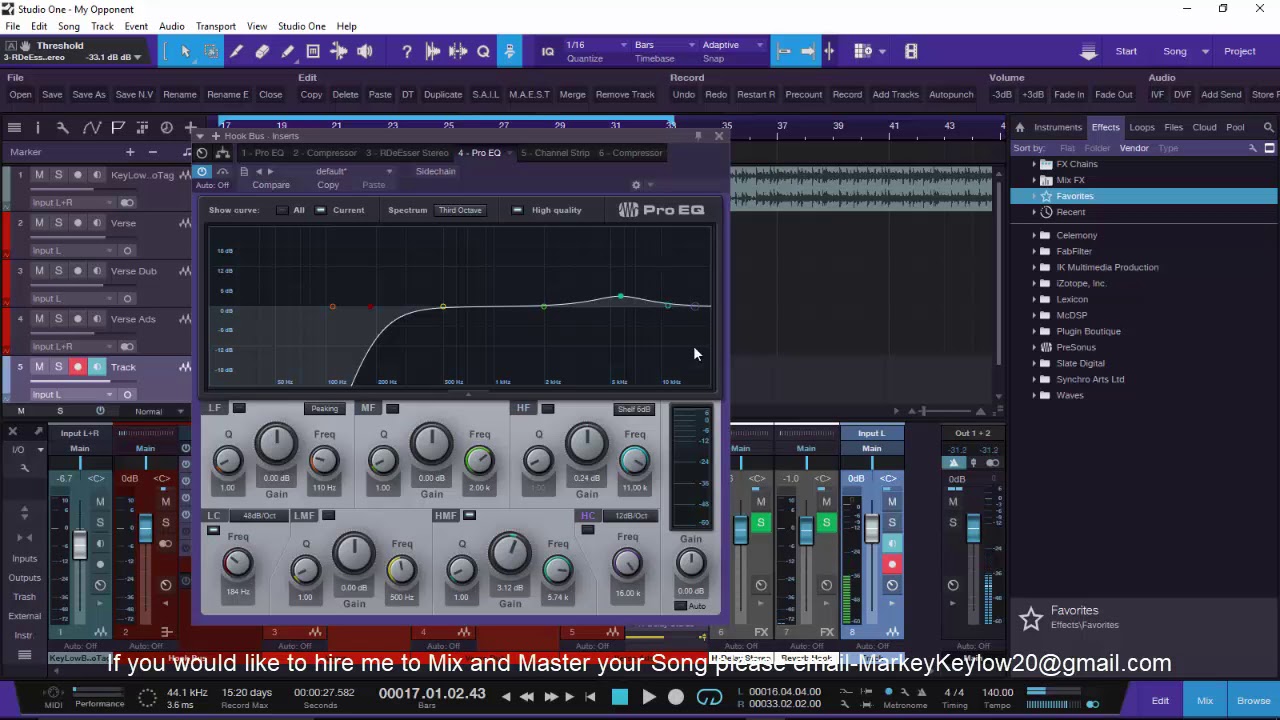Switch to 5 - Channel Strip insert tab
Screen dimensions: 1280x720
[x=555, y=153]
